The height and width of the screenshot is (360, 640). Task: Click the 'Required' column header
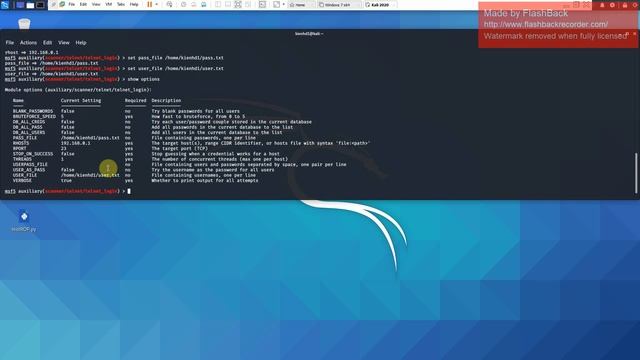point(136,100)
